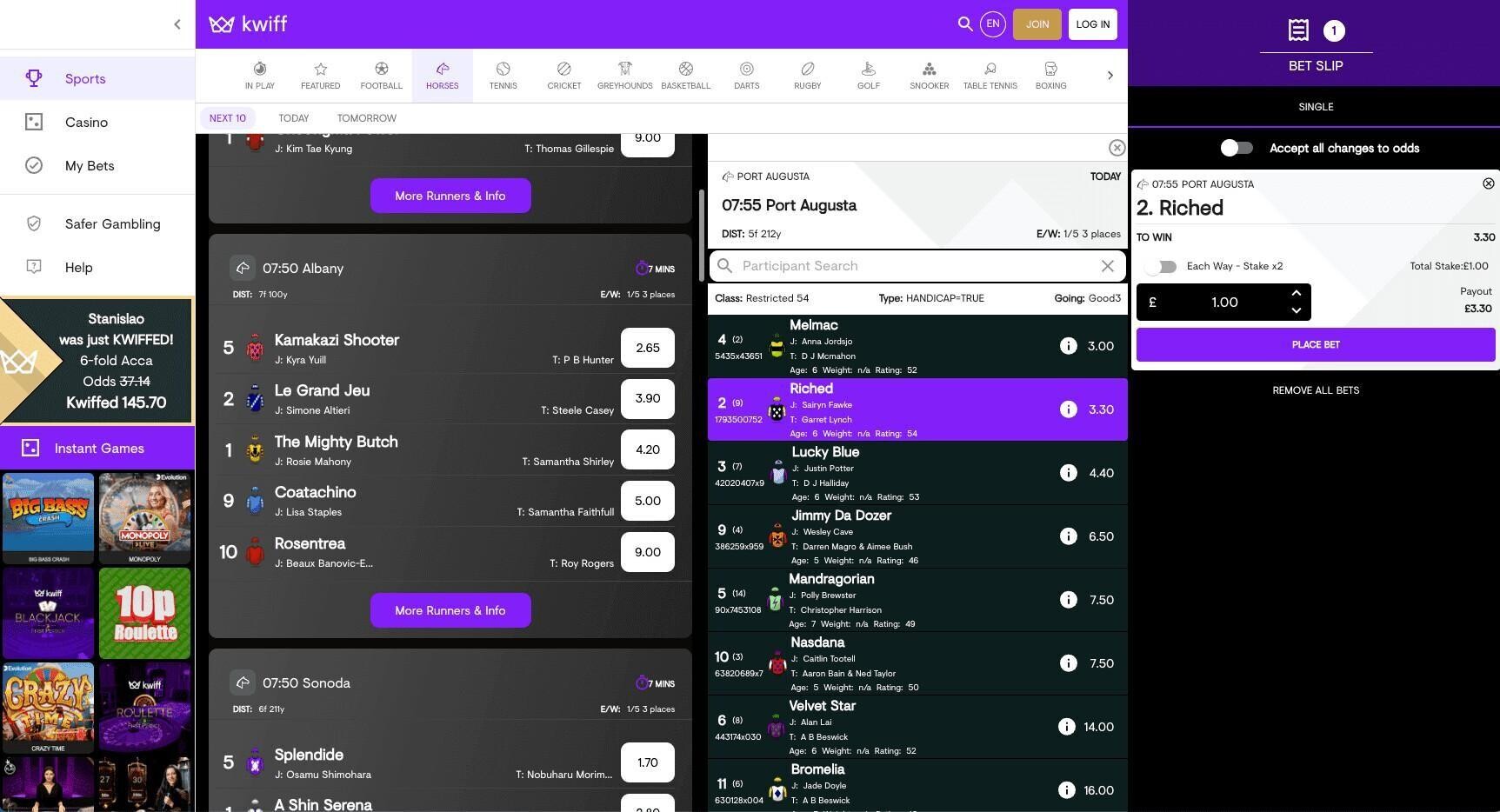Open the Tennis category

[x=503, y=76]
